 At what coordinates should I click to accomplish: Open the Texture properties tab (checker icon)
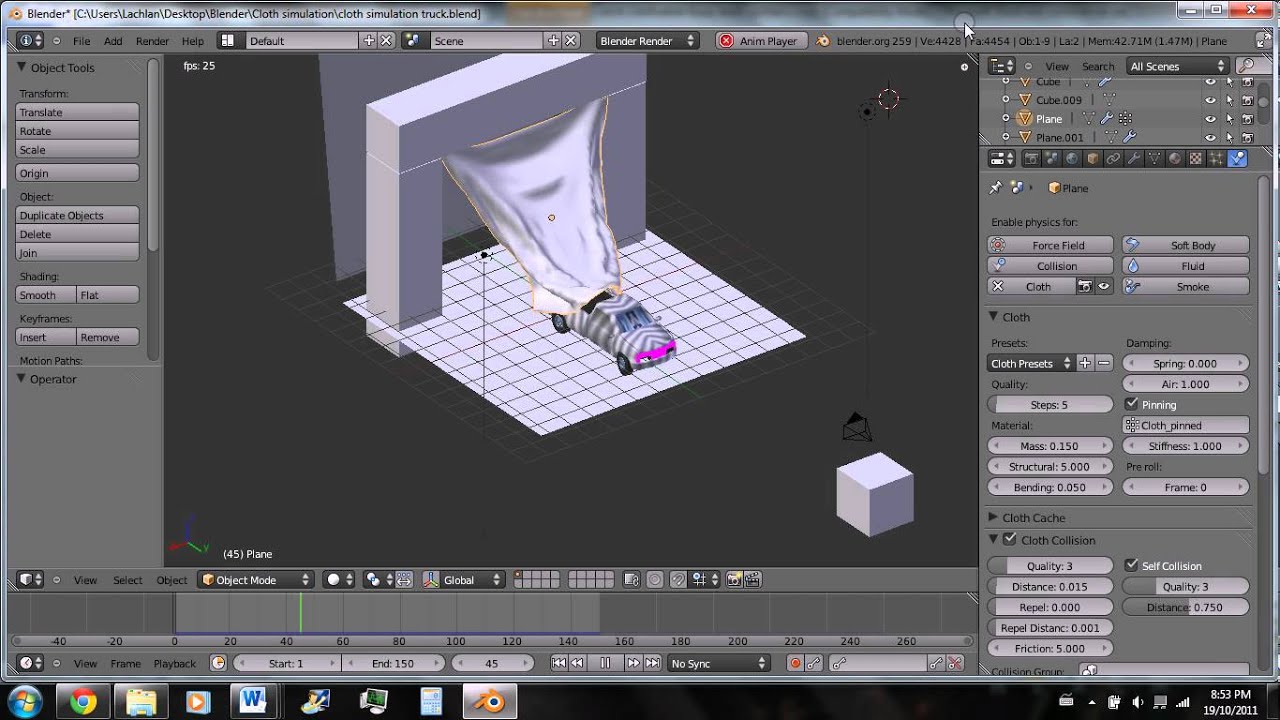click(x=1195, y=158)
